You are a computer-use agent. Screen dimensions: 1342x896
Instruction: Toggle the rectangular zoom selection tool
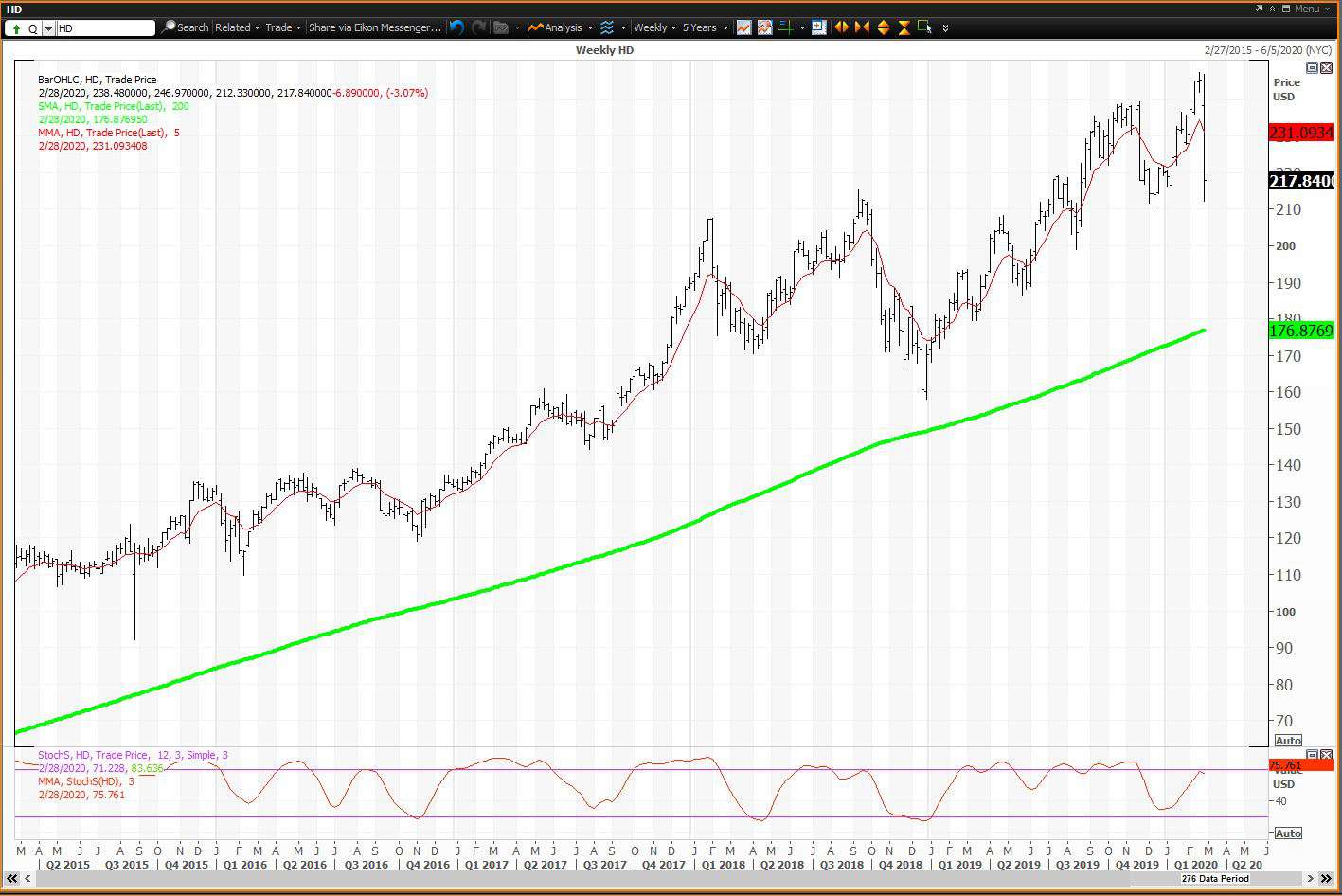(x=925, y=27)
